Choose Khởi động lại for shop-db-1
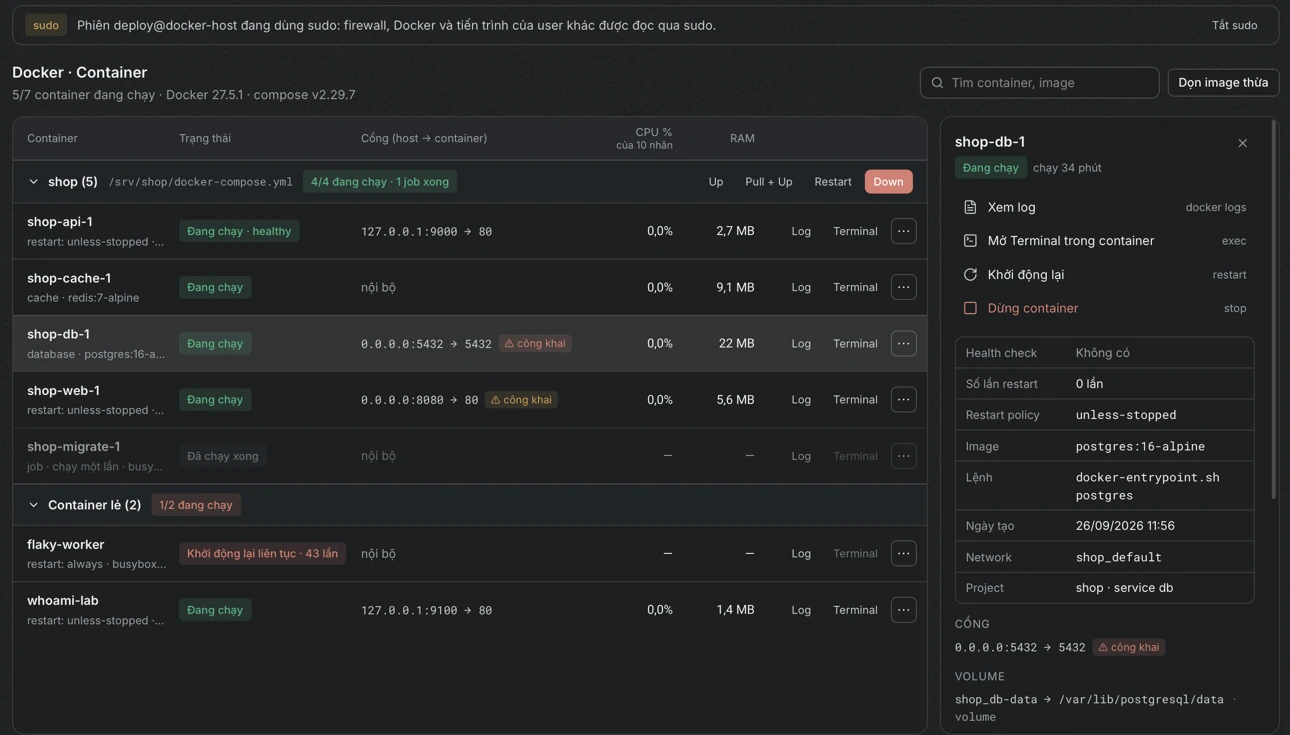The image size is (1290, 735). coord(1104,274)
